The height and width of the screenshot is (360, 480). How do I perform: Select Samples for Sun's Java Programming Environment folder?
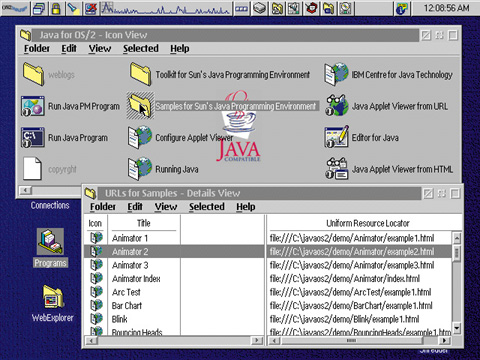click(140, 105)
